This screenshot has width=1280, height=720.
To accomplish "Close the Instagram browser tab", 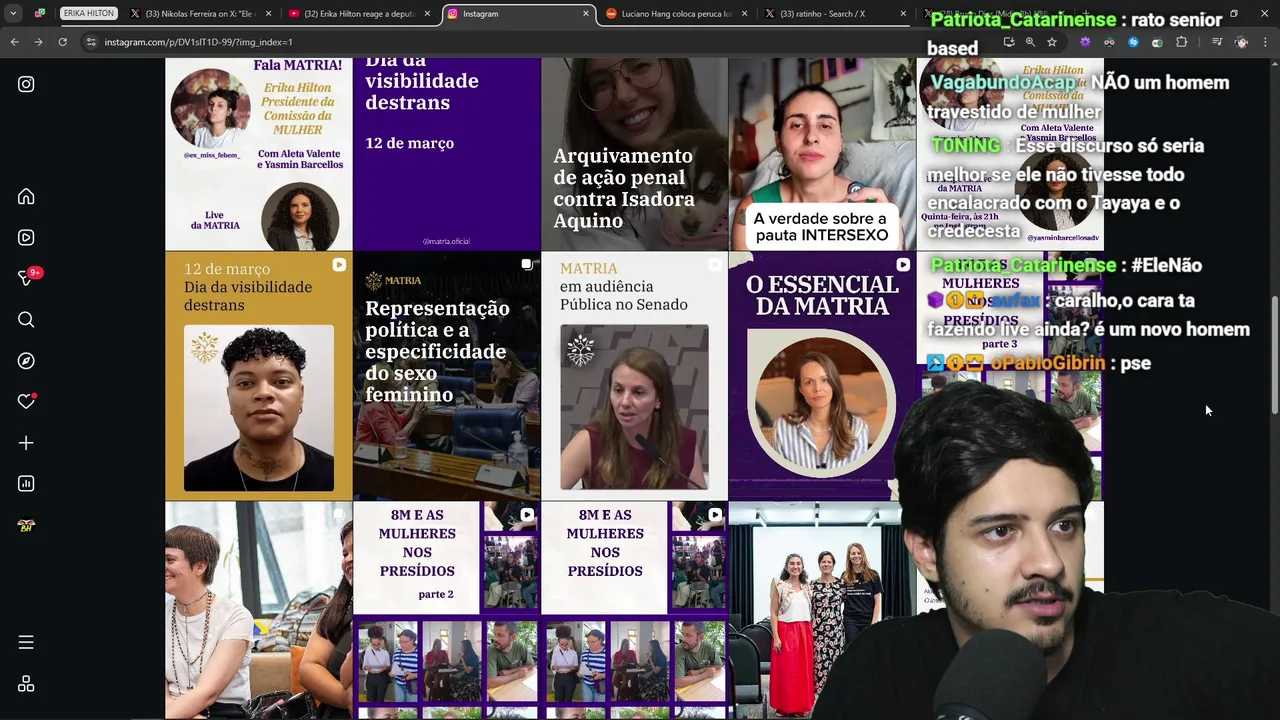I will tap(586, 14).
